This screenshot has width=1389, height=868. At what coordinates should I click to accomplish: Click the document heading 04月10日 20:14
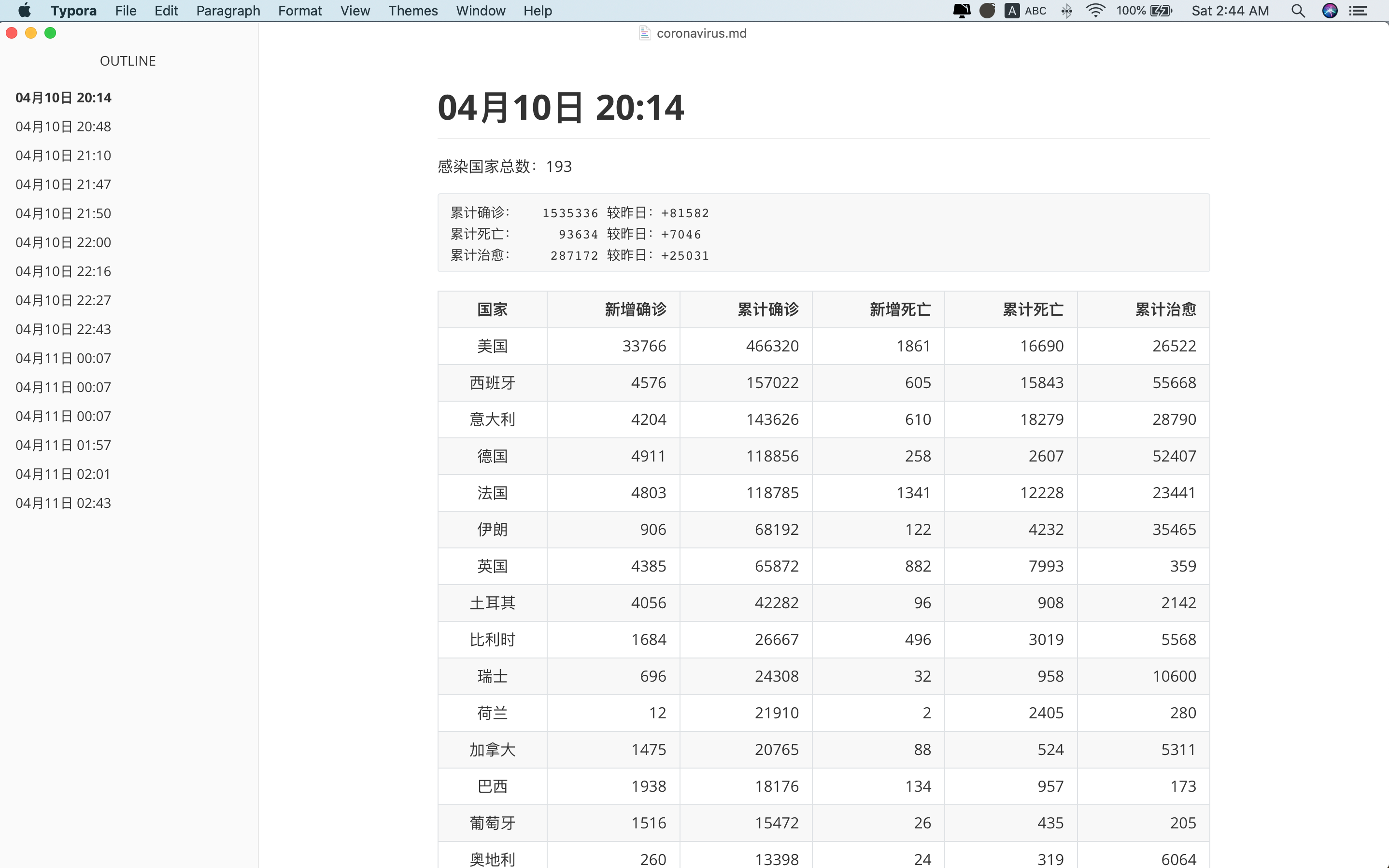tap(560, 106)
